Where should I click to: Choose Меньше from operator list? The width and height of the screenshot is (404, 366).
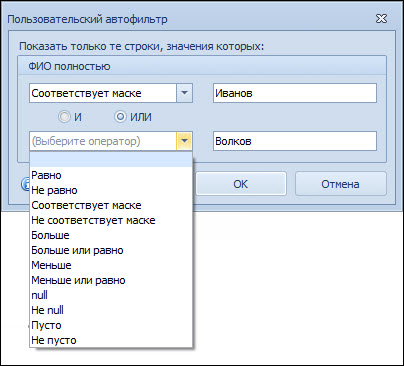pos(111,265)
